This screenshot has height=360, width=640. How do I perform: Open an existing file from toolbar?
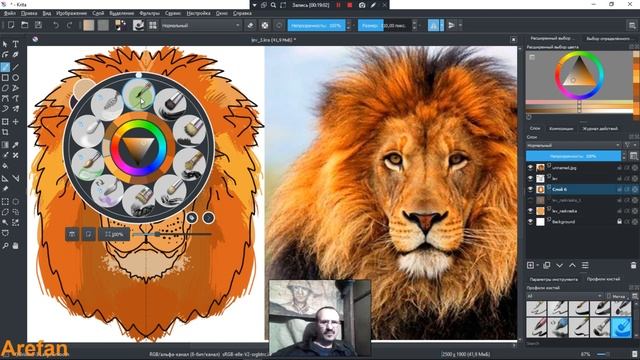coord(24,25)
